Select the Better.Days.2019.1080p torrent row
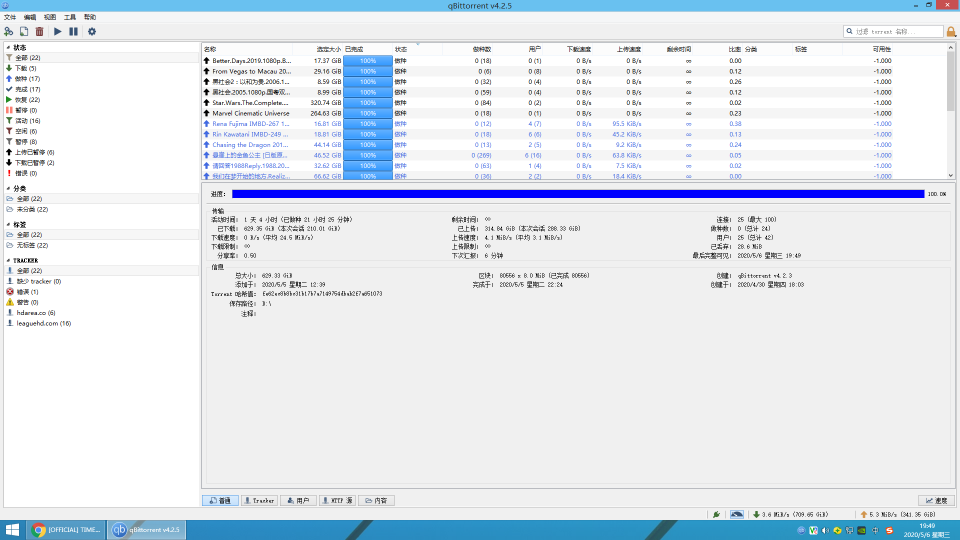This screenshot has height=540, width=960. [574, 61]
